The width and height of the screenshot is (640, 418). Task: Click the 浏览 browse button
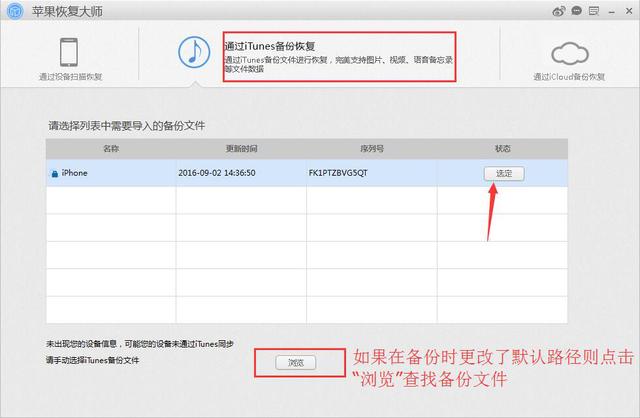pos(296,362)
